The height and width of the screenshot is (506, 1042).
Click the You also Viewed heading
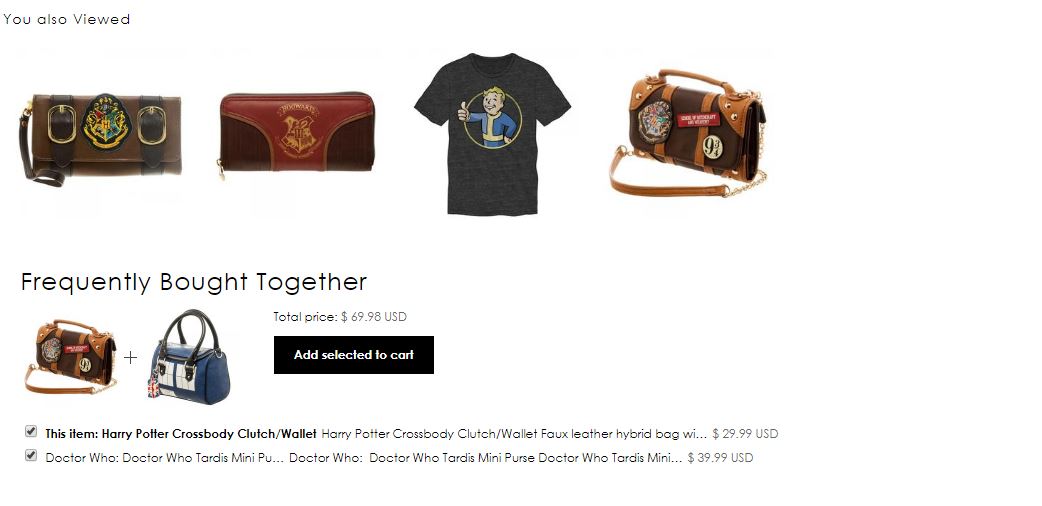click(x=66, y=19)
